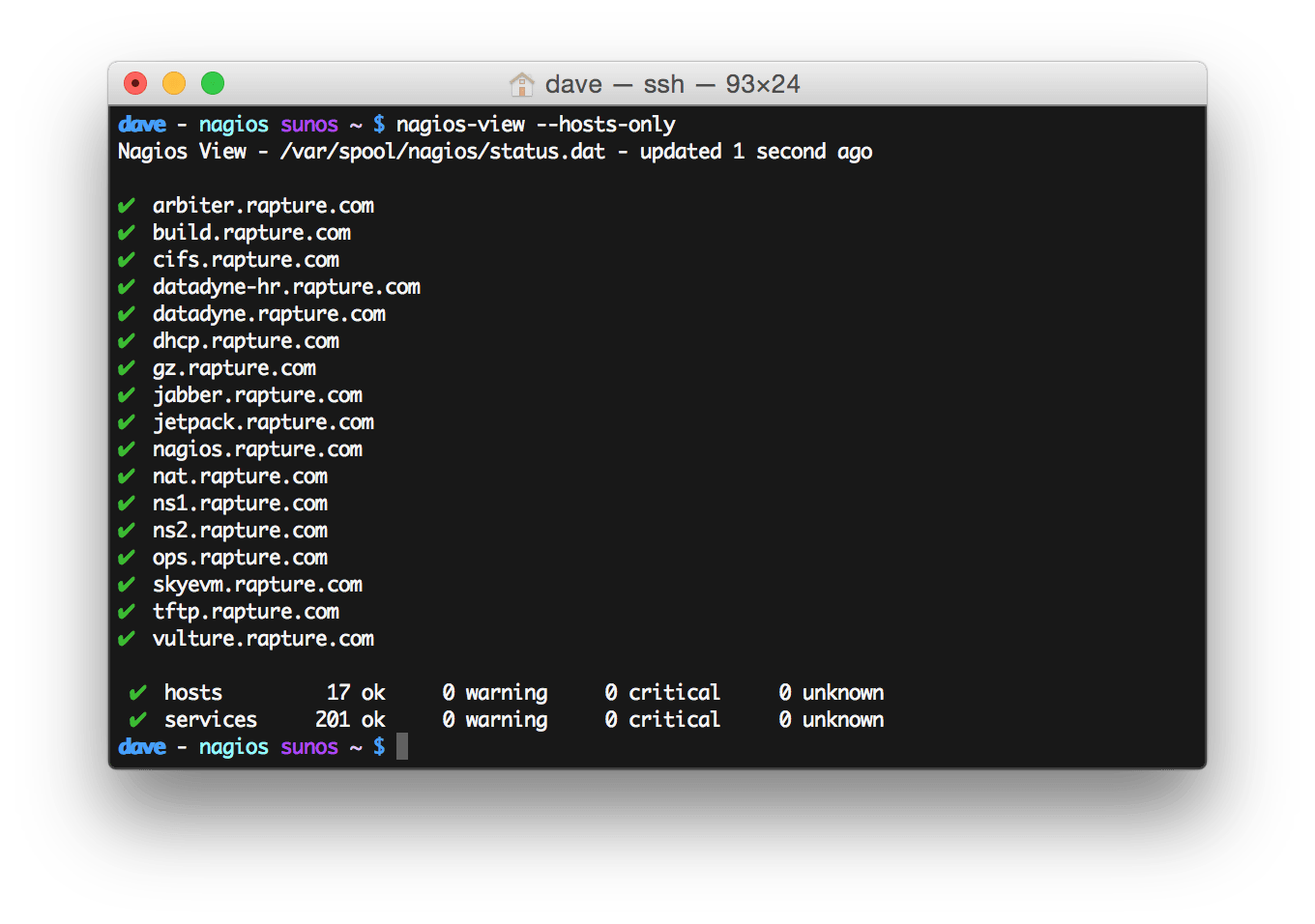Image resolution: width=1315 pixels, height=924 pixels.
Task: Click the '17 ok' hosts count
Action: (x=356, y=693)
